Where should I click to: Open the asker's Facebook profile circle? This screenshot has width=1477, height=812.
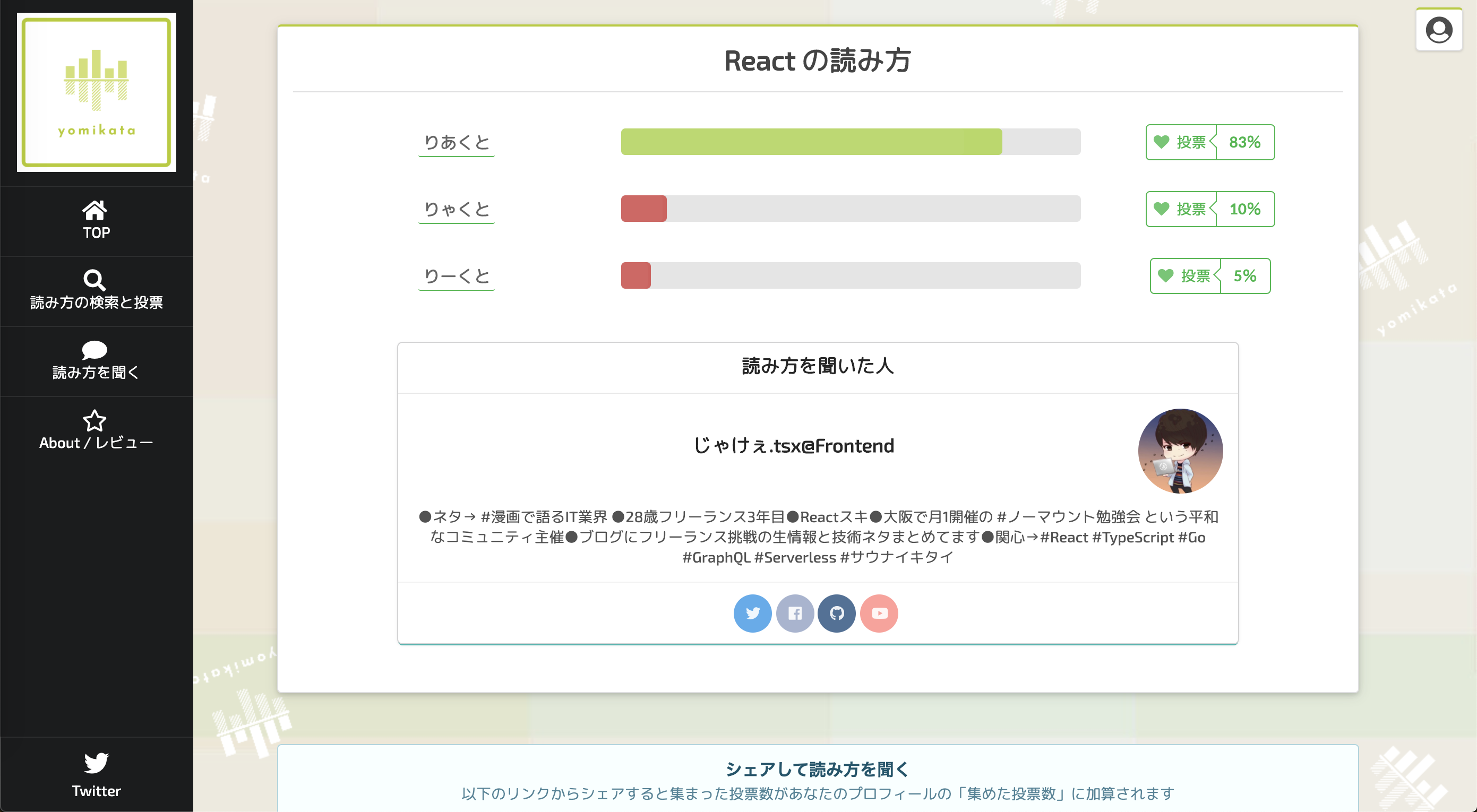[795, 613]
